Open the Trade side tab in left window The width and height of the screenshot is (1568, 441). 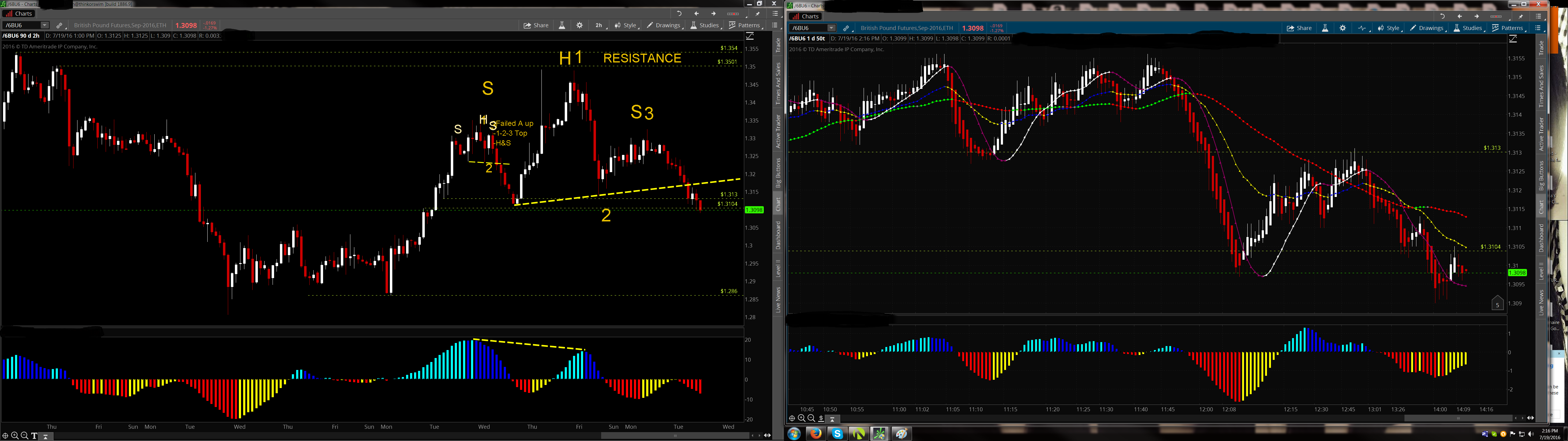(778, 45)
